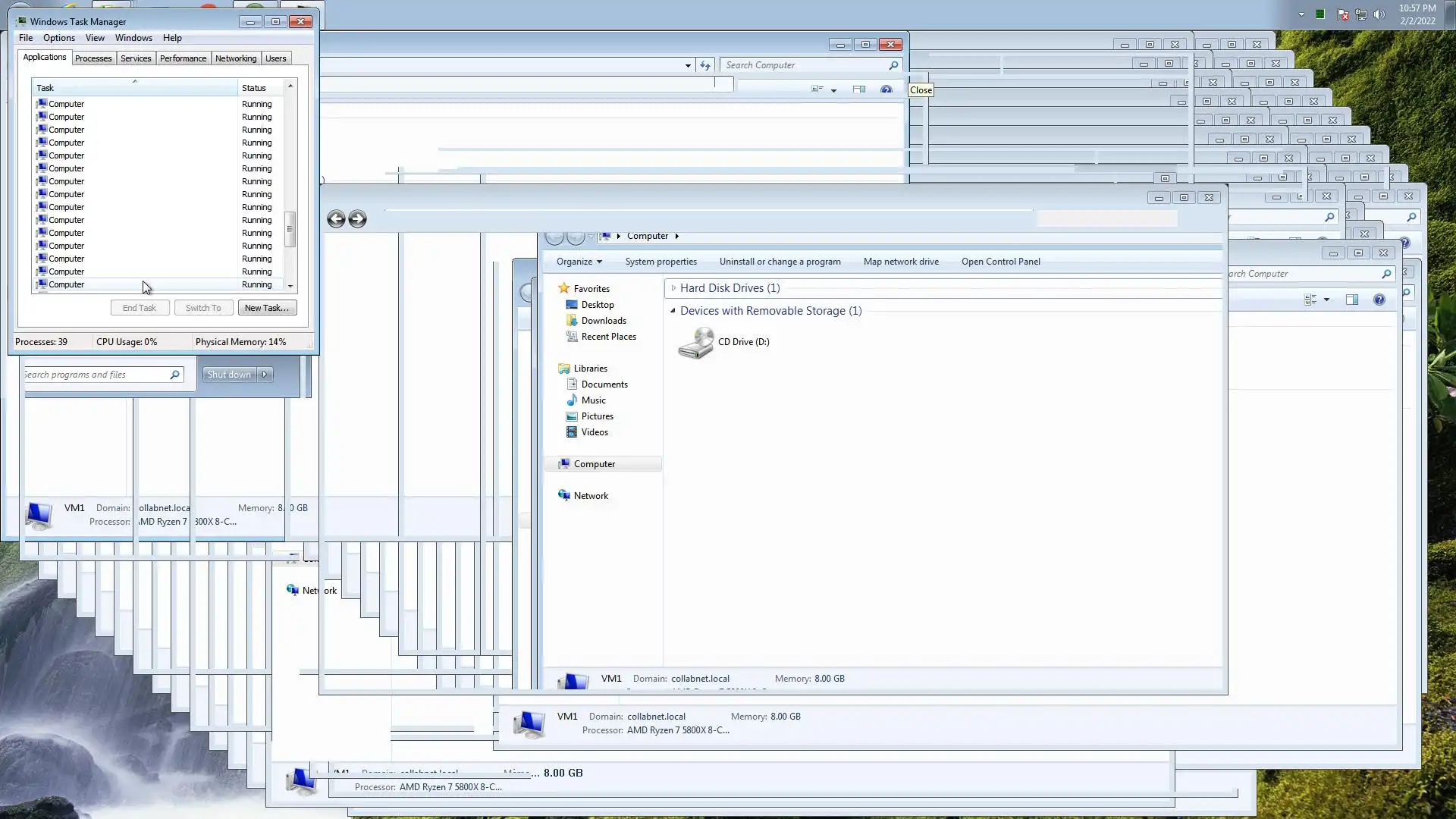Collapse Devices with Removable Storage group
The width and height of the screenshot is (1456, 819).
(x=673, y=311)
